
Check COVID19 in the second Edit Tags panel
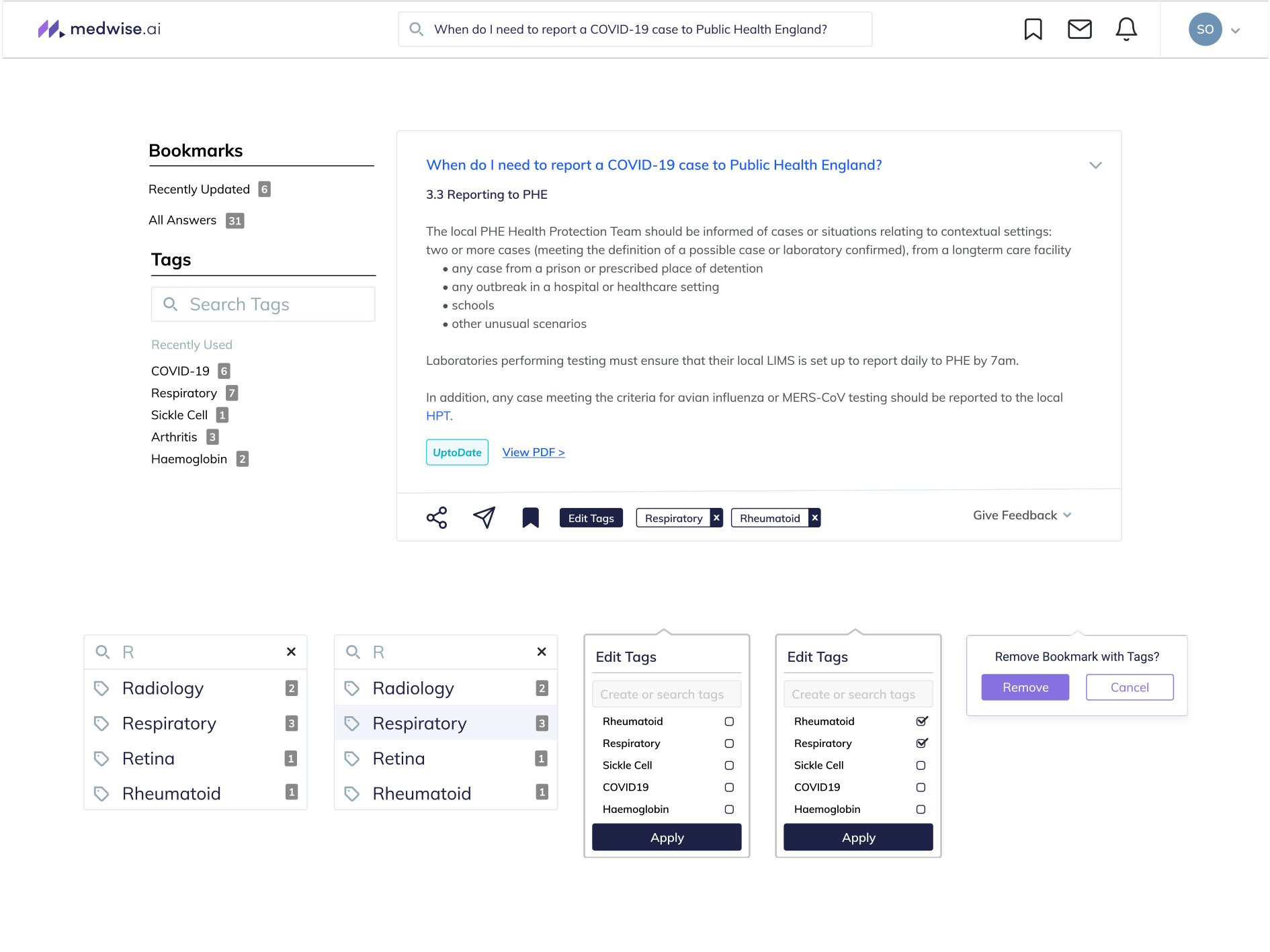[921, 787]
